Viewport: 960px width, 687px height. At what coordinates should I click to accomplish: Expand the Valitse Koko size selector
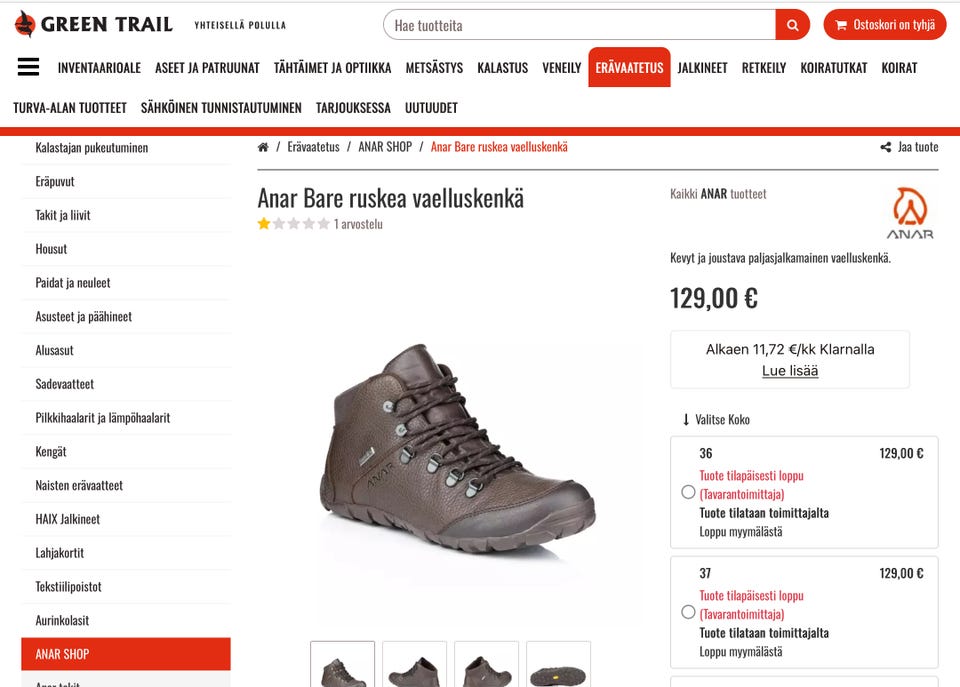pos(716,419)
